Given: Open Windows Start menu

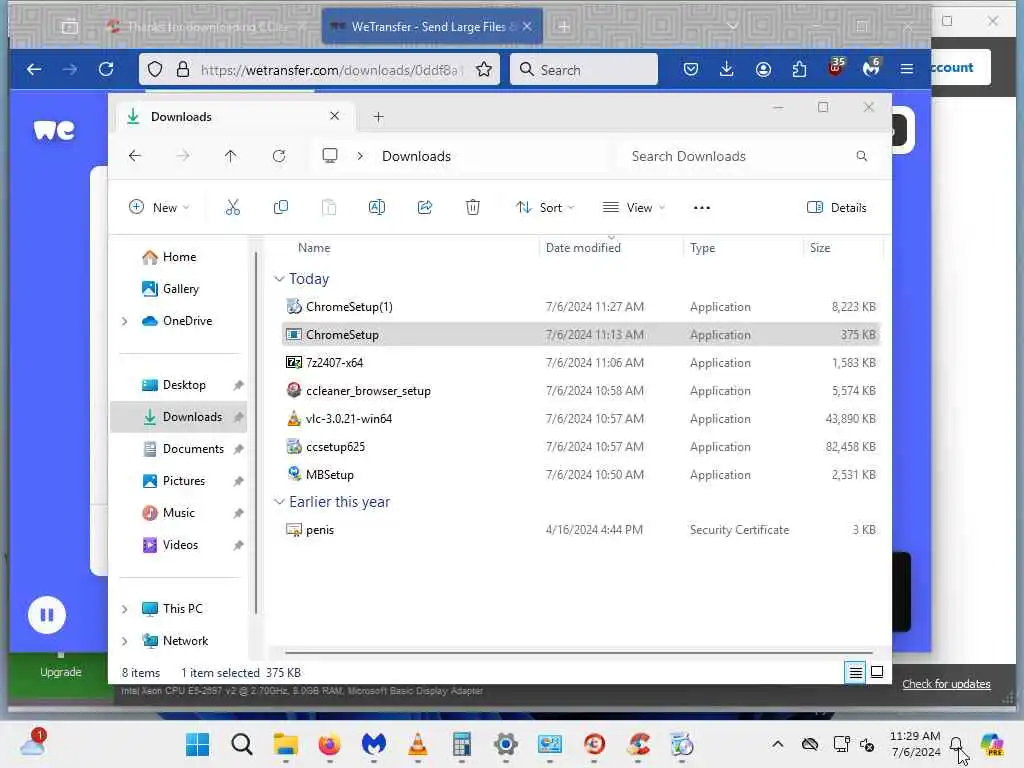Looking at the screenshot, I should pos(197,744).
